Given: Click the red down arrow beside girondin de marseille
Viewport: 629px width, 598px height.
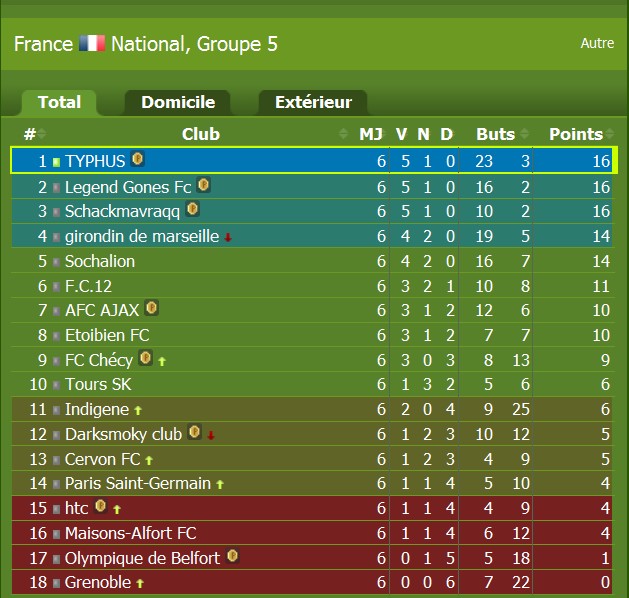Looking at the screenshot, I should click(x=228, y=238).
